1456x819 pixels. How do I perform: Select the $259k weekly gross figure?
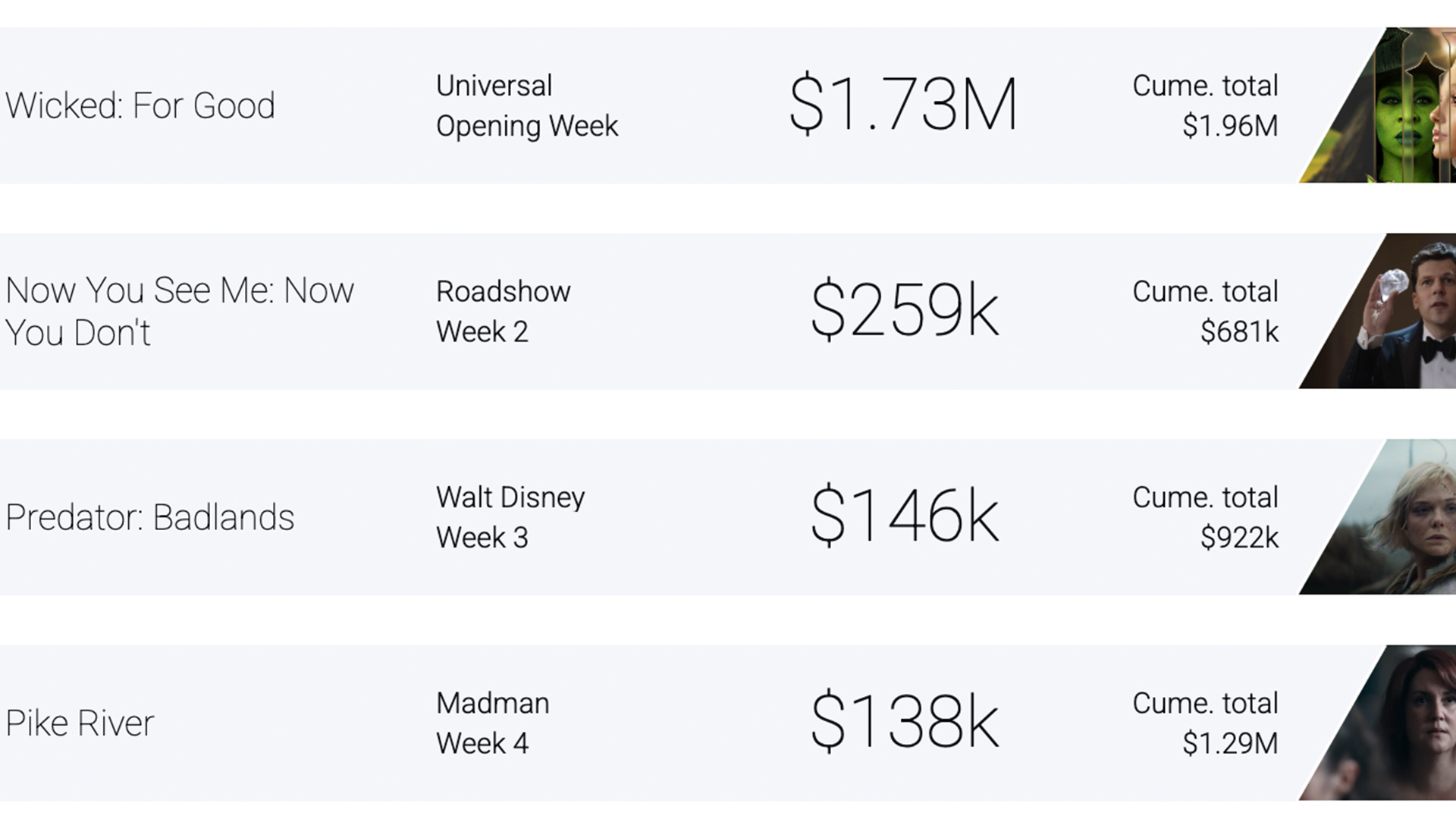pyautogui.click(x=904, y=310)
